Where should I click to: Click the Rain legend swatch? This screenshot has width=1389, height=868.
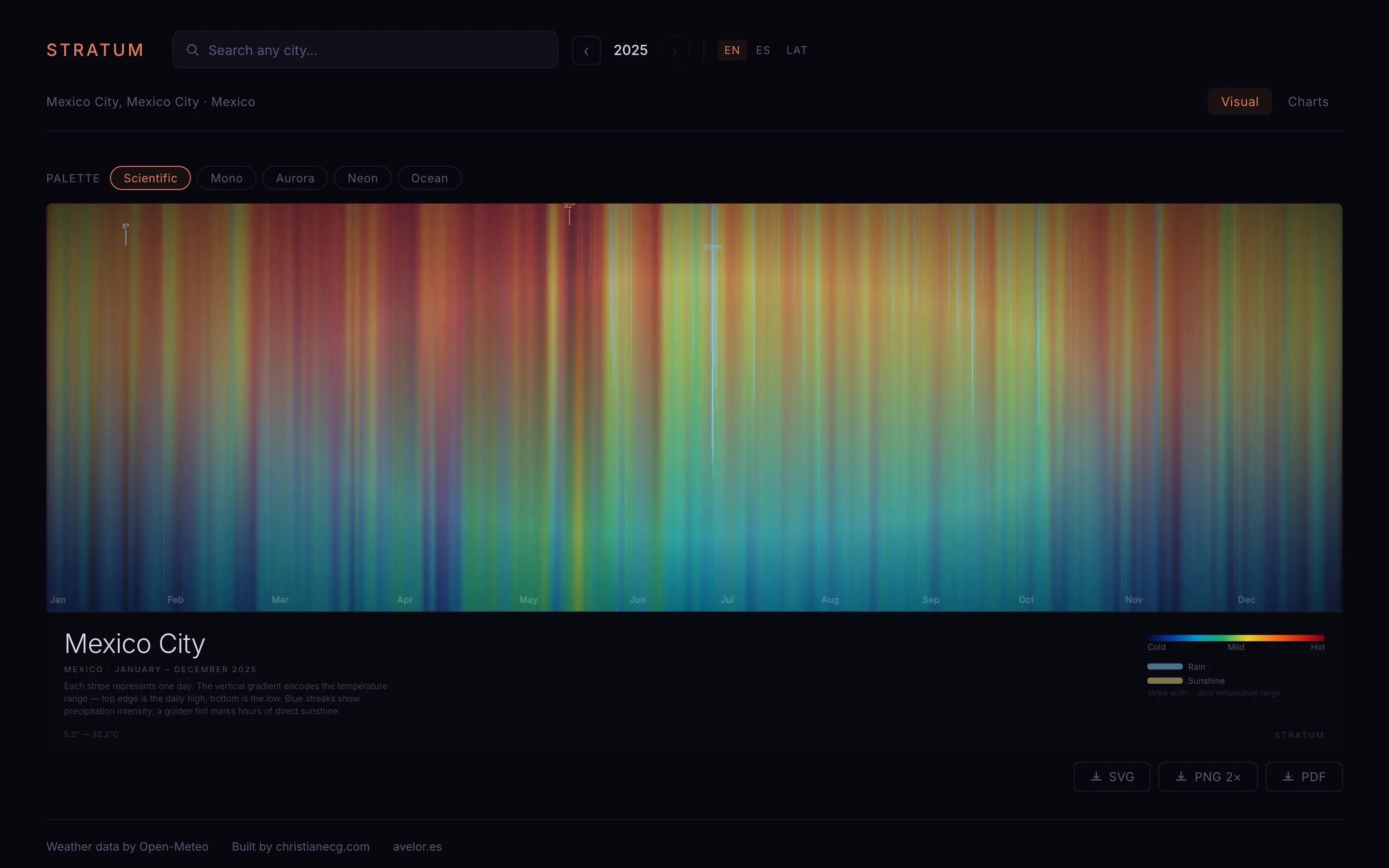point(1165,666)
